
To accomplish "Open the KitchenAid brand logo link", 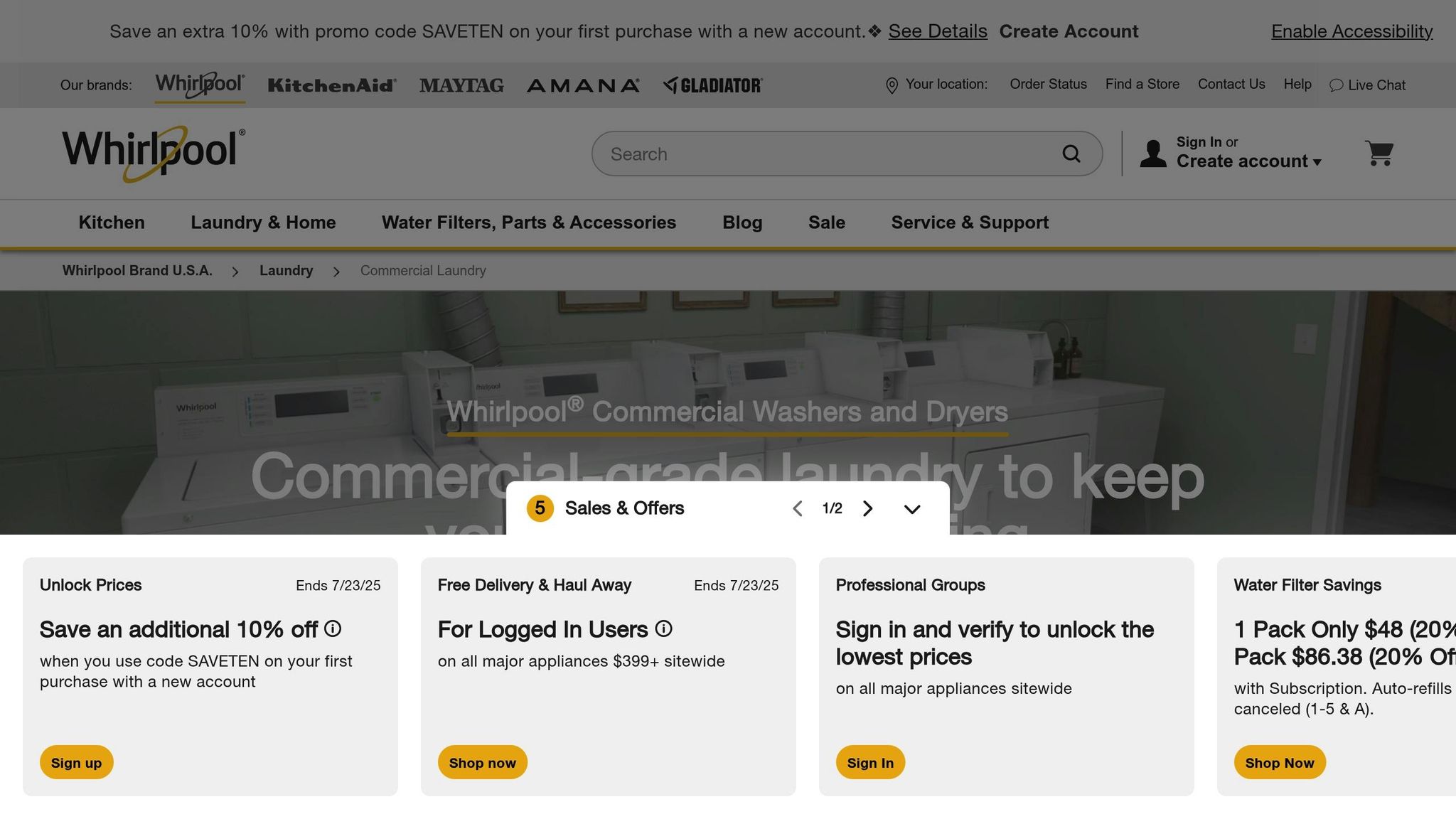I will tap(332, 85).
